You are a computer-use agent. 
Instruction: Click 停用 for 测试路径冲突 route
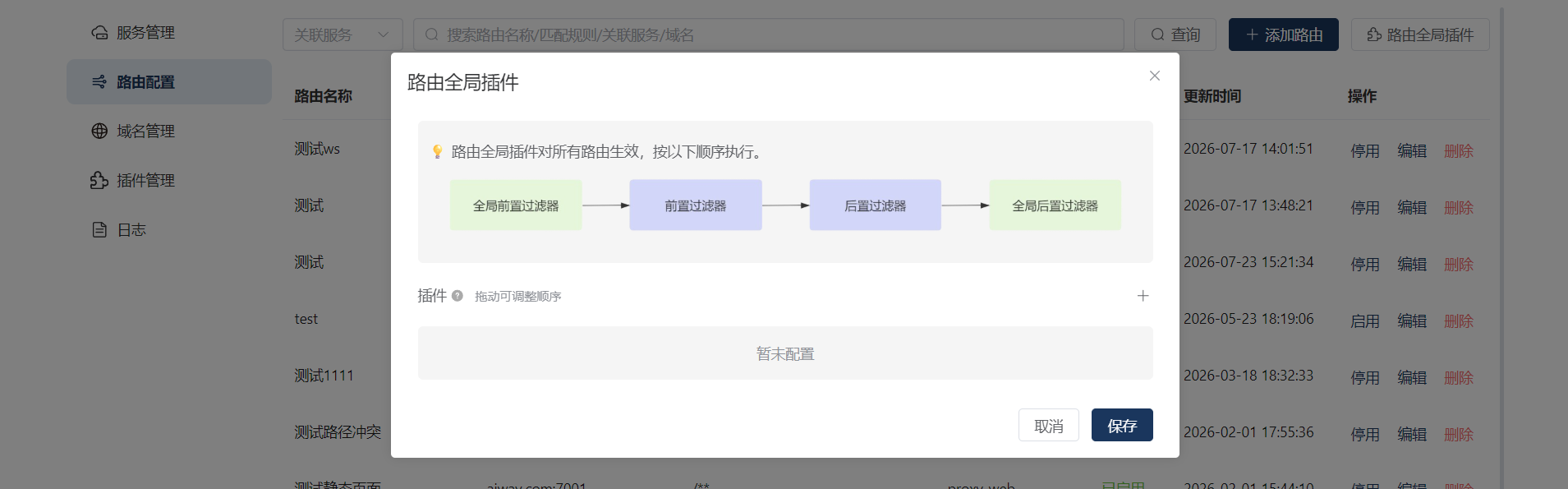click(1365, 435)
